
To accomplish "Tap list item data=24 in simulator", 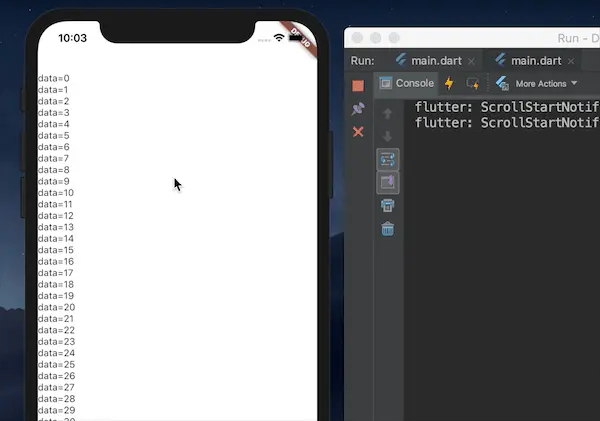I will (57, 353).
